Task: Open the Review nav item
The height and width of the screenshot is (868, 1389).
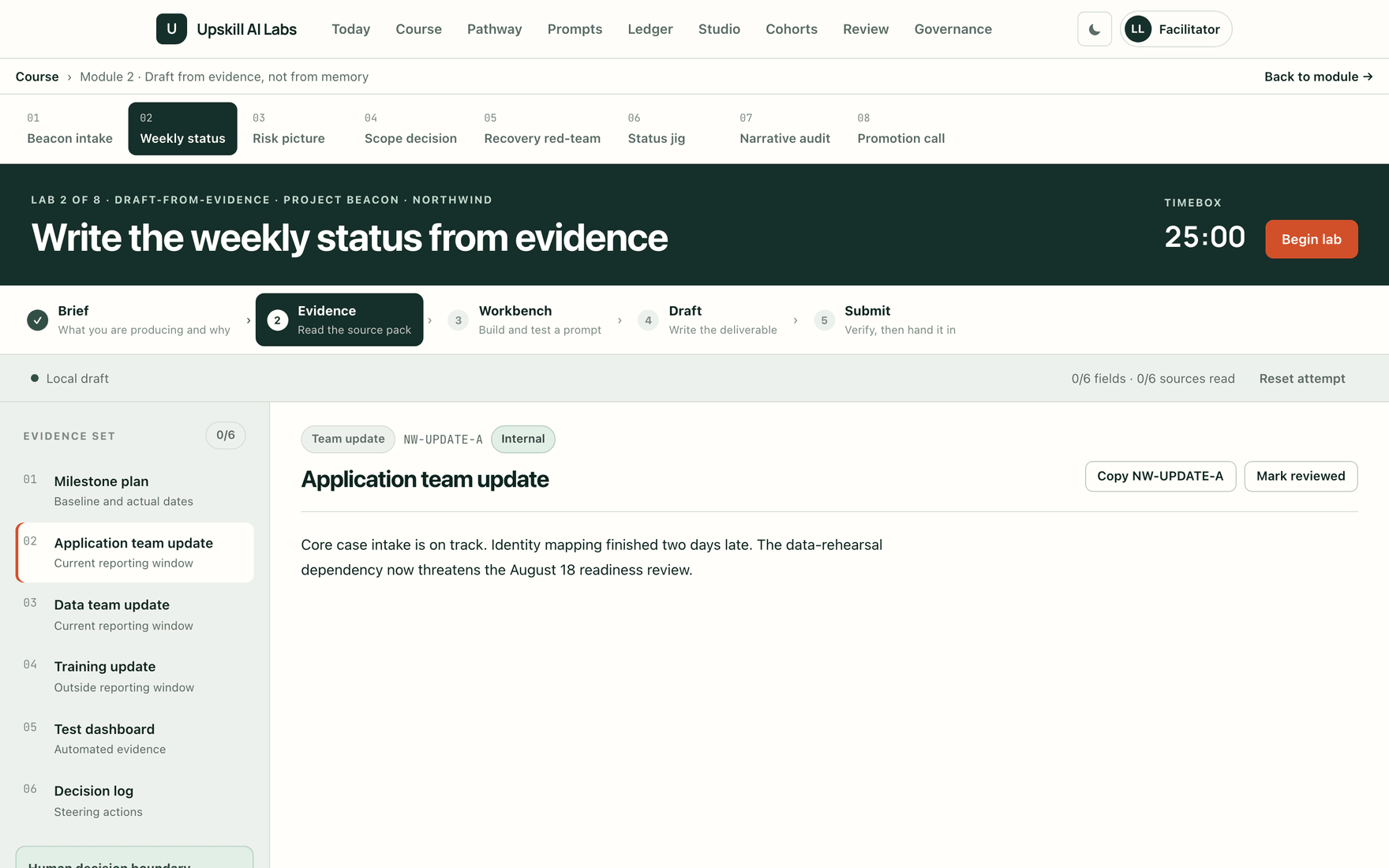Action: pos(866,29)
